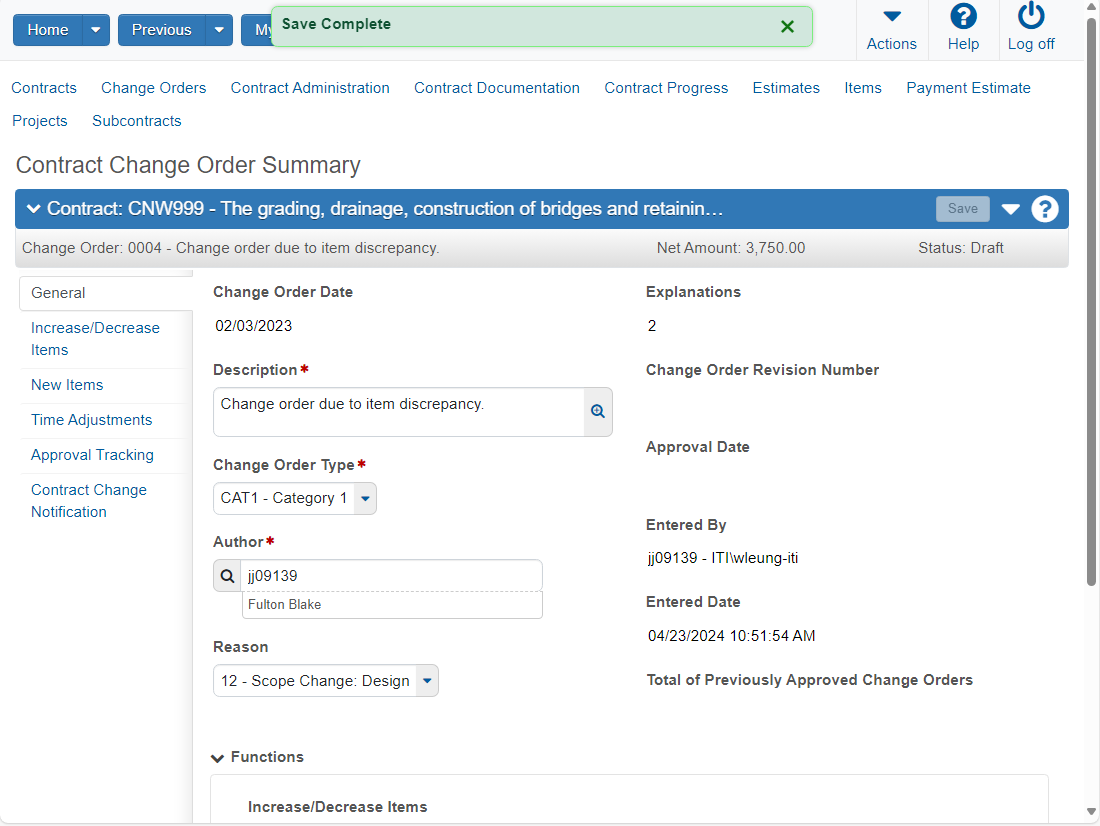The height and width of the screenshot is (826, 1100).
Task: Switch to Time Adjustments tab
Action: click(92, 420)
